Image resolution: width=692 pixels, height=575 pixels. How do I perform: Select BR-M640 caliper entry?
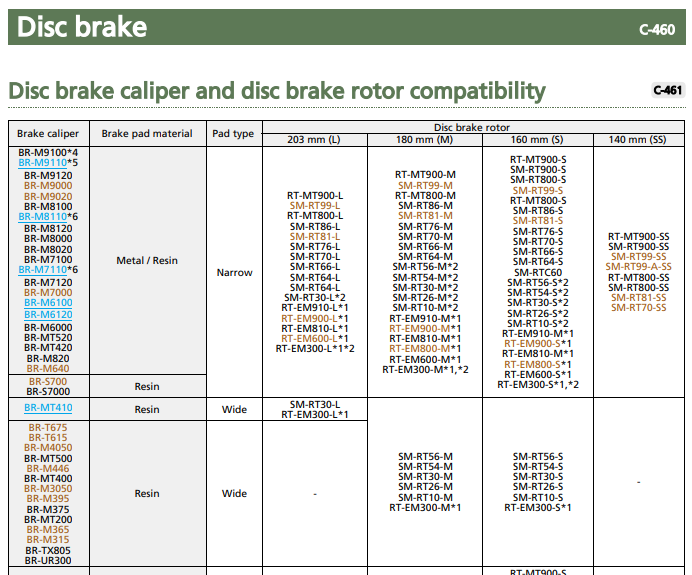(48, 368)
